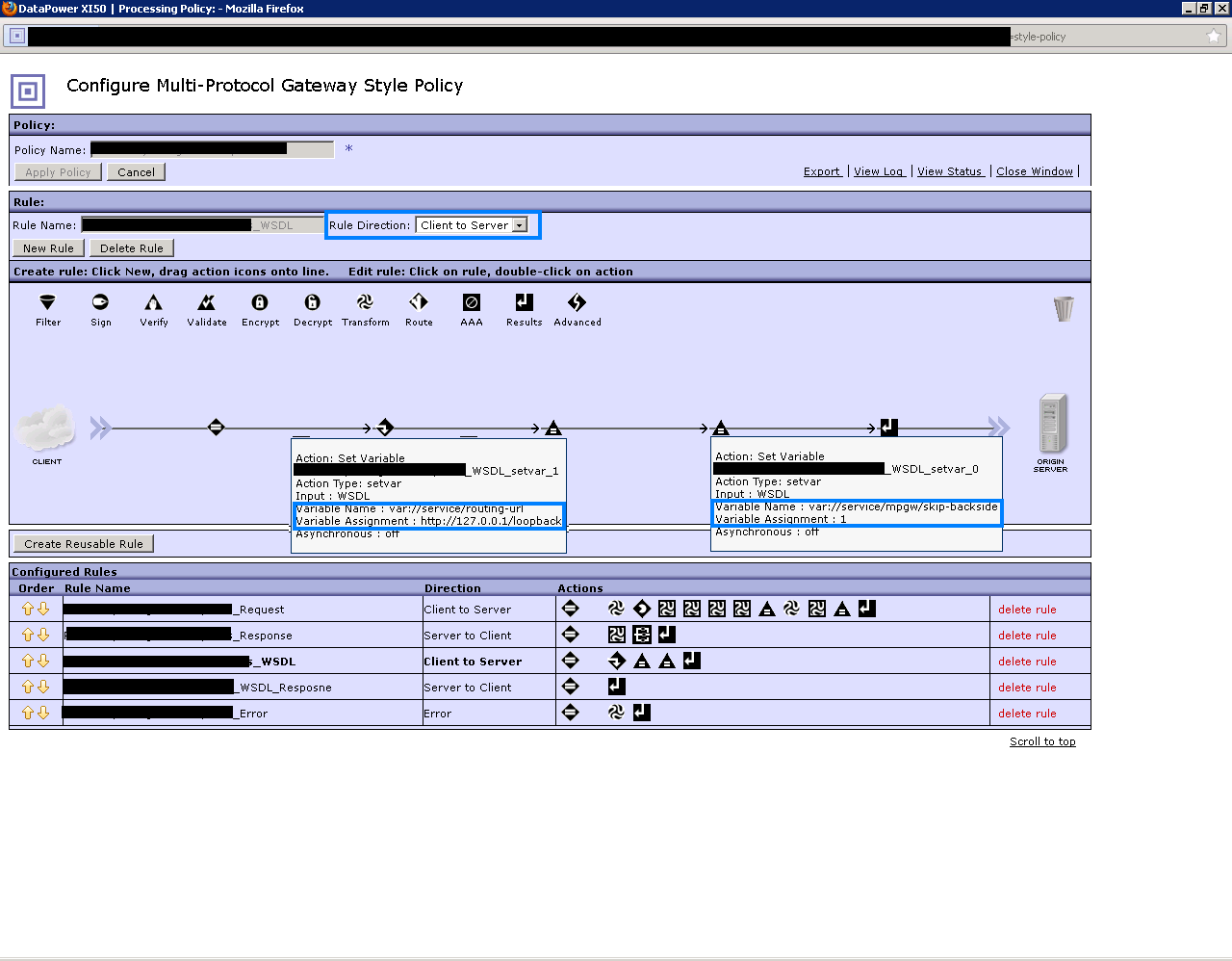Click the Close Window link
The height and width of the screenshot is (961, 1232).
[x=1035, y=171]
